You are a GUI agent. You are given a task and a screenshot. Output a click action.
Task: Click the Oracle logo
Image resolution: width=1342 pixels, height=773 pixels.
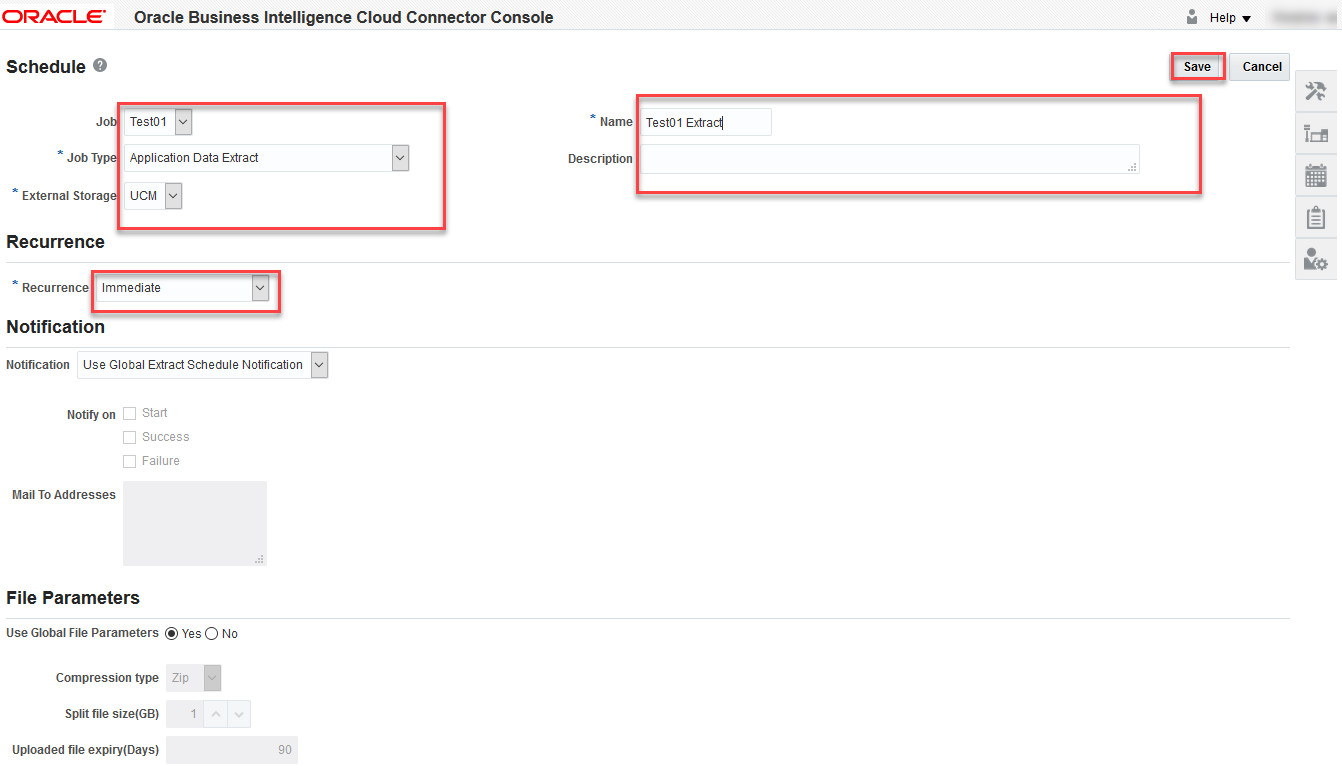point(55,17)
